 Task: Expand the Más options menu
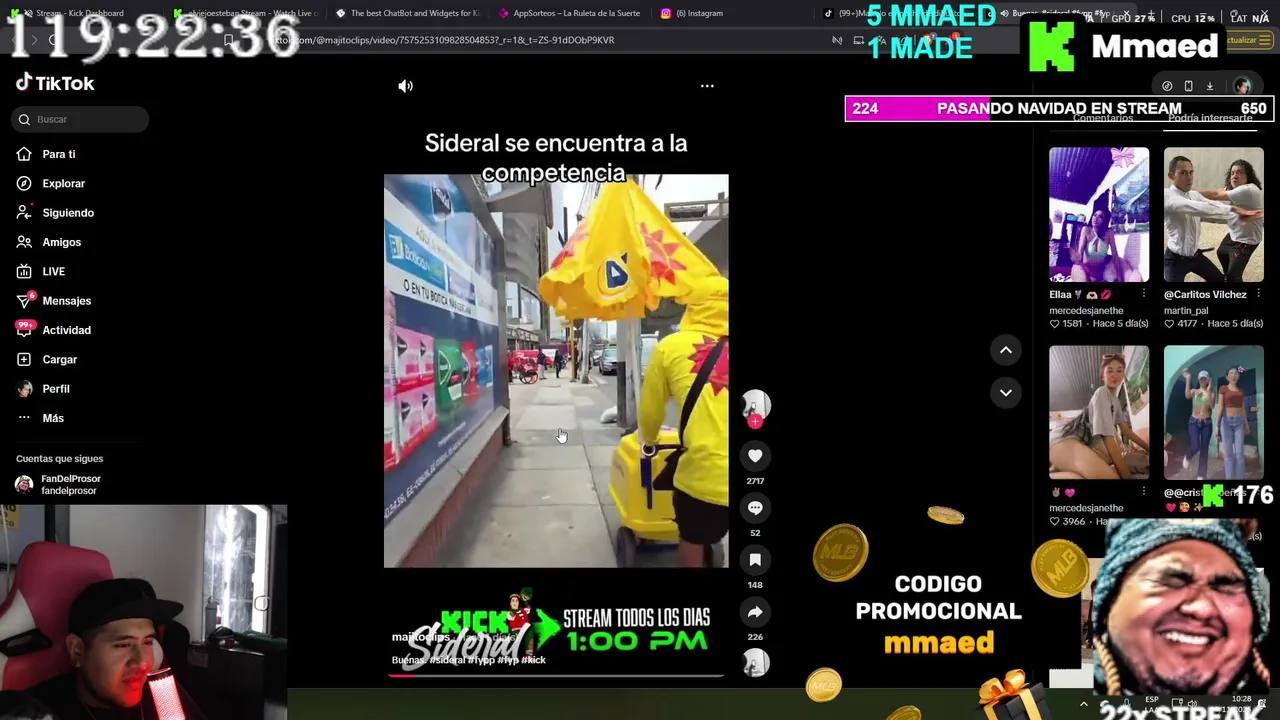coord(40,418)
